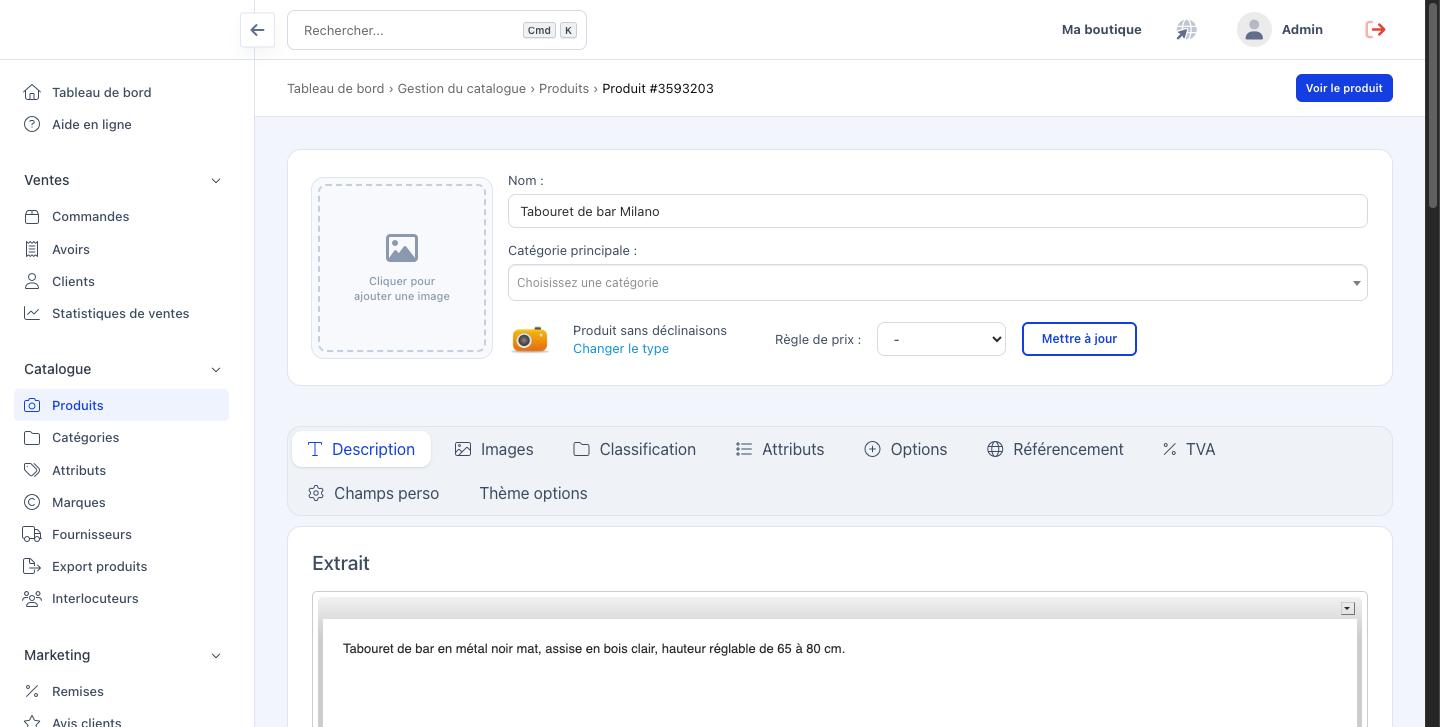Click the Tableau de bord home icon
This screenshot has height=727, width=1440.
[32, 92]
